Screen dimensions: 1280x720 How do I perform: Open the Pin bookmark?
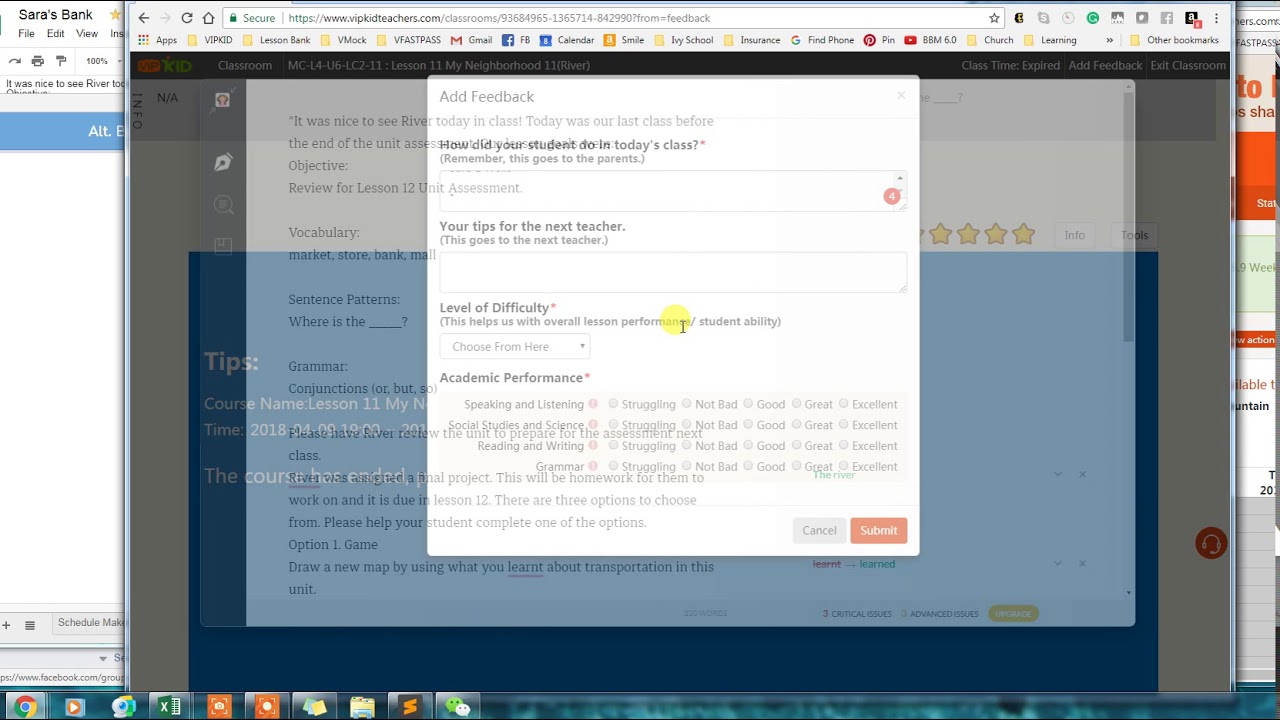tap(879, 40)
